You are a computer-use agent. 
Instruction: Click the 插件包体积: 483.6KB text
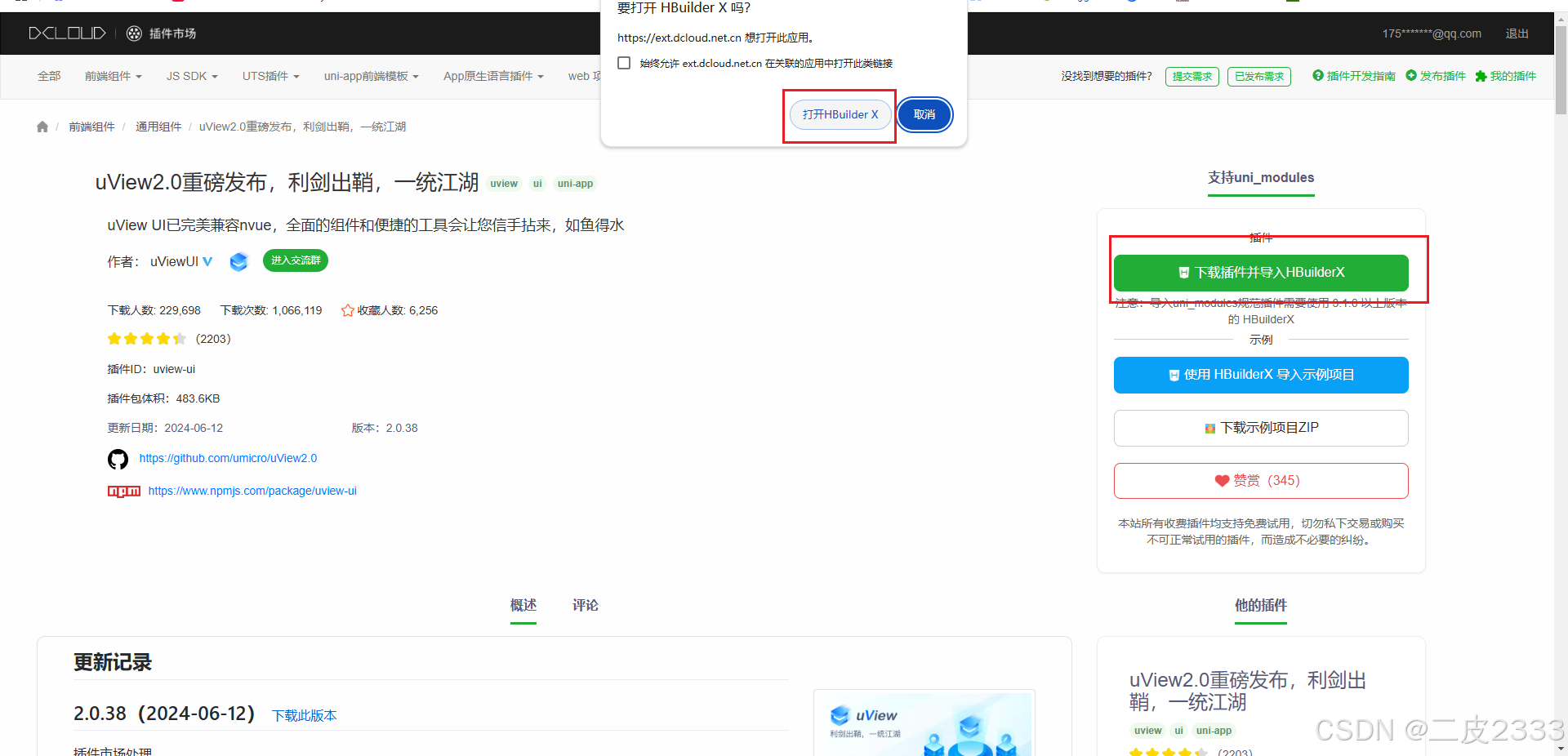pos(163,398)
